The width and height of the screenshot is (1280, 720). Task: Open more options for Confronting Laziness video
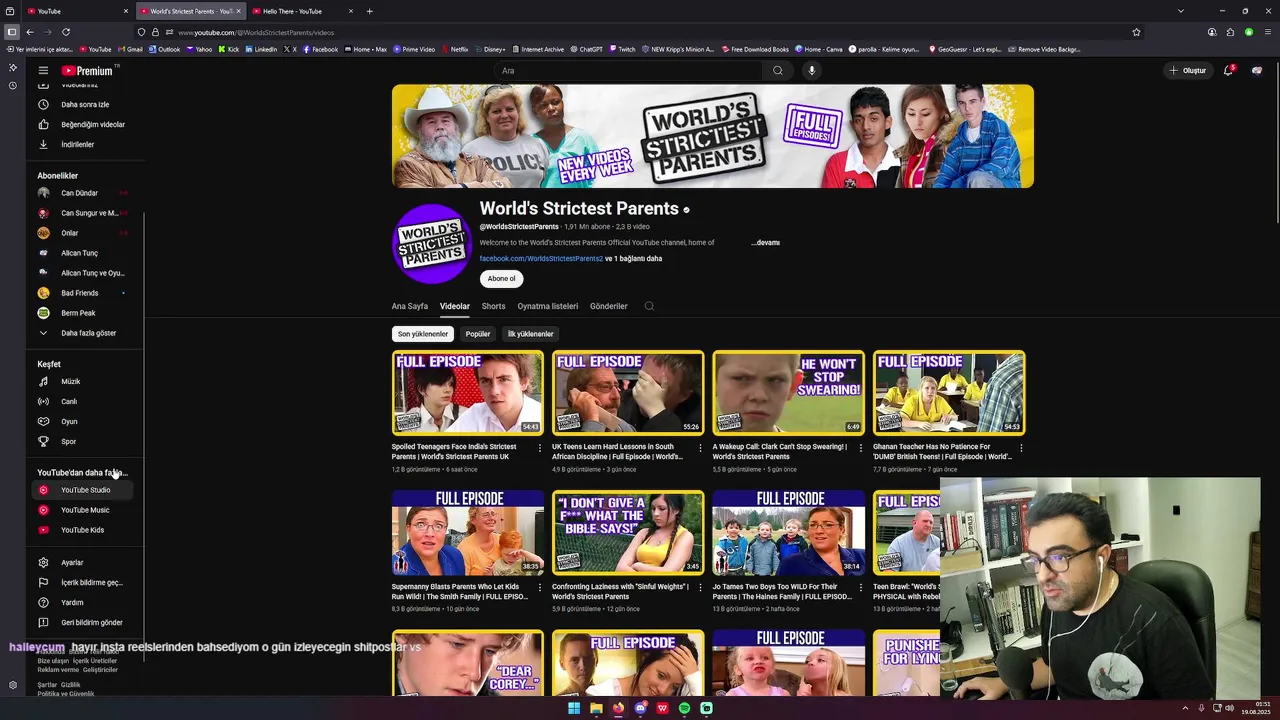pos(700,588)
